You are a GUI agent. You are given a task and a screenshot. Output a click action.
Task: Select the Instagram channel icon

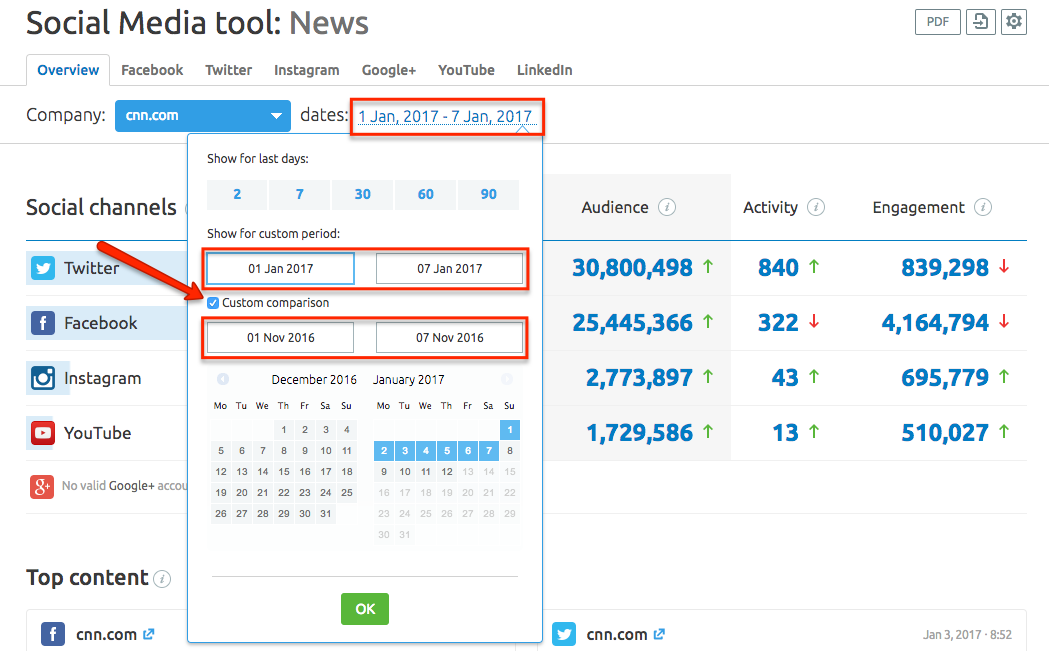tap(40, 378)
